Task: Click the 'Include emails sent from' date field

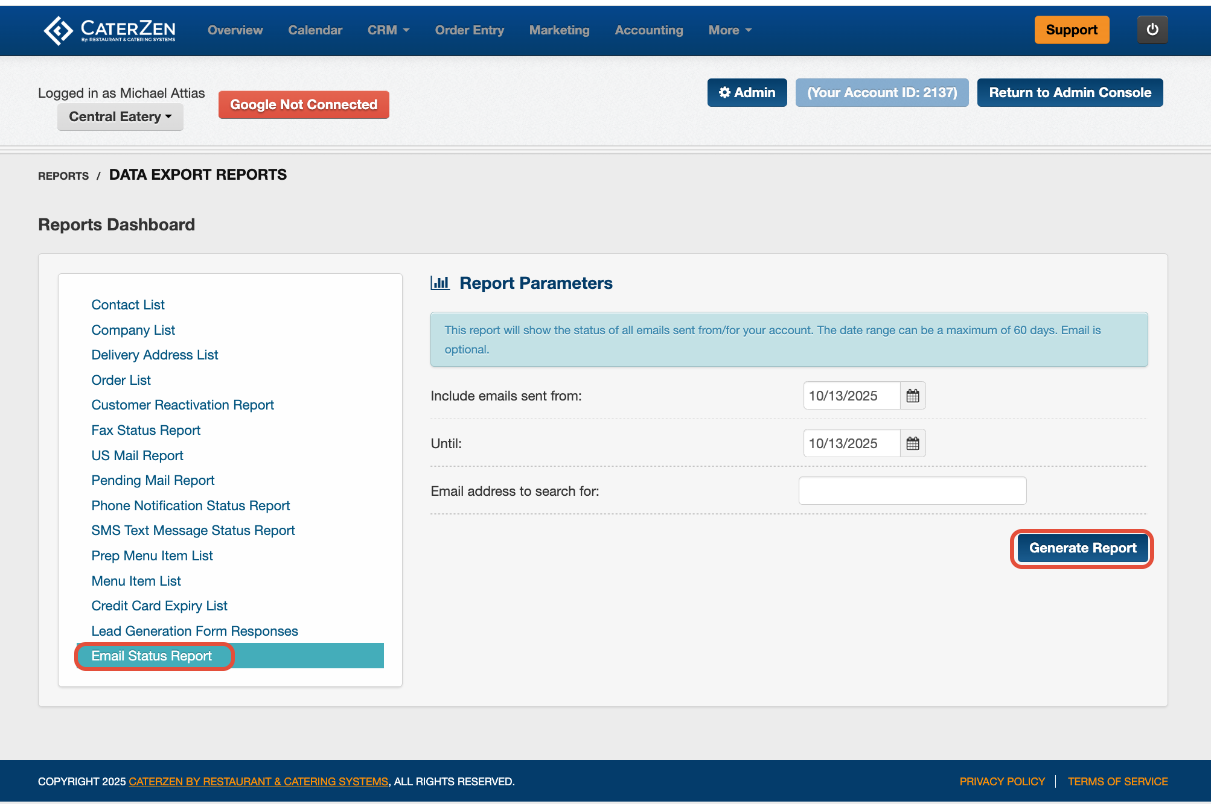Action: click(x=852, y=396)
